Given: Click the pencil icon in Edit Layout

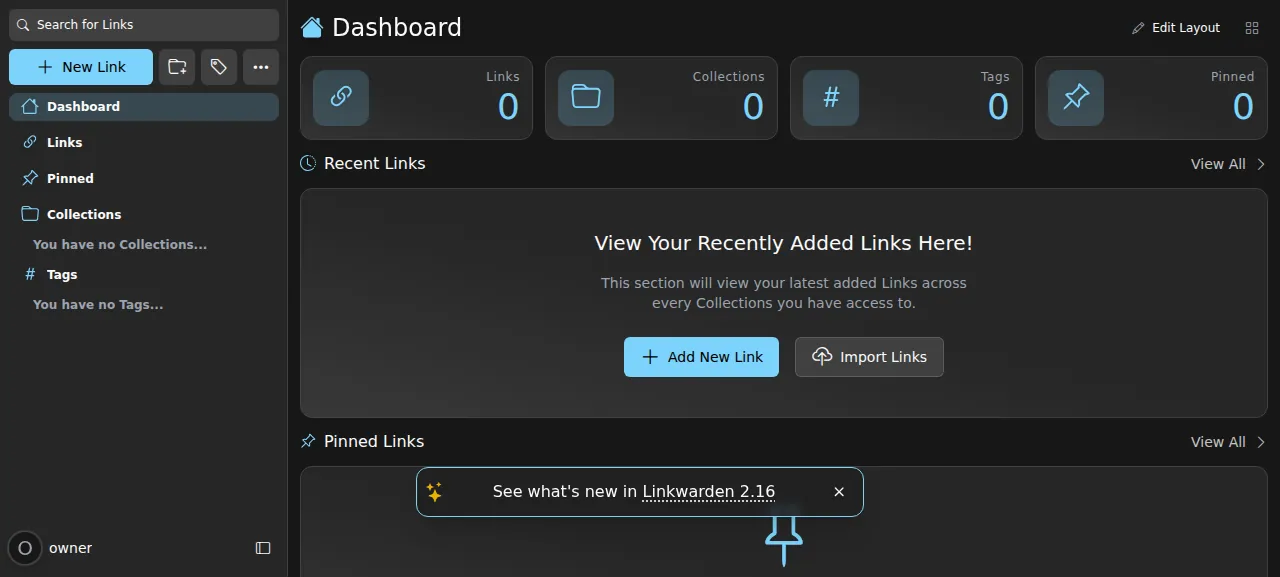Looking at the screenshot, I should [x=1138, y=28].
